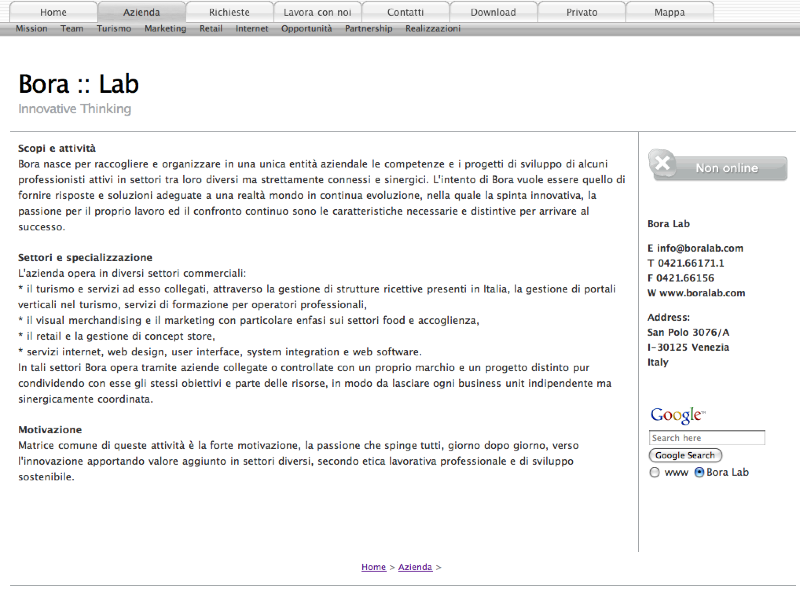Open the Lavora con noi tab
Image resolution: width=800 pixels, height=596 pixels.
(317, 12)
